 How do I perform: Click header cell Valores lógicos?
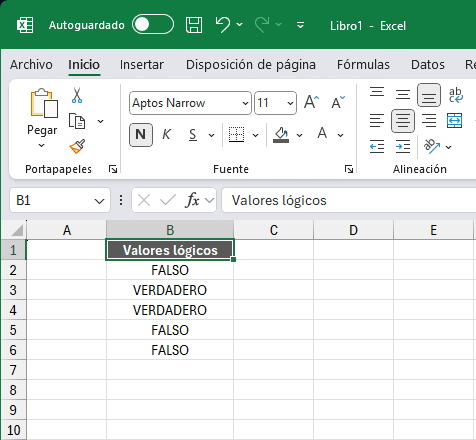click(x=170, y=250)
